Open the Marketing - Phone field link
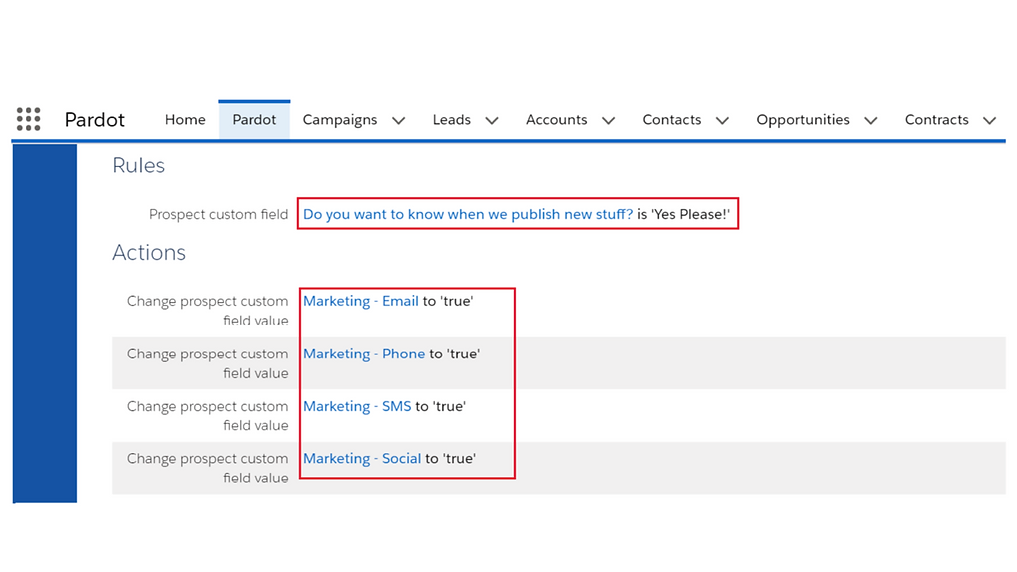This screenshot has height=572, width=1017. (364, 353)
